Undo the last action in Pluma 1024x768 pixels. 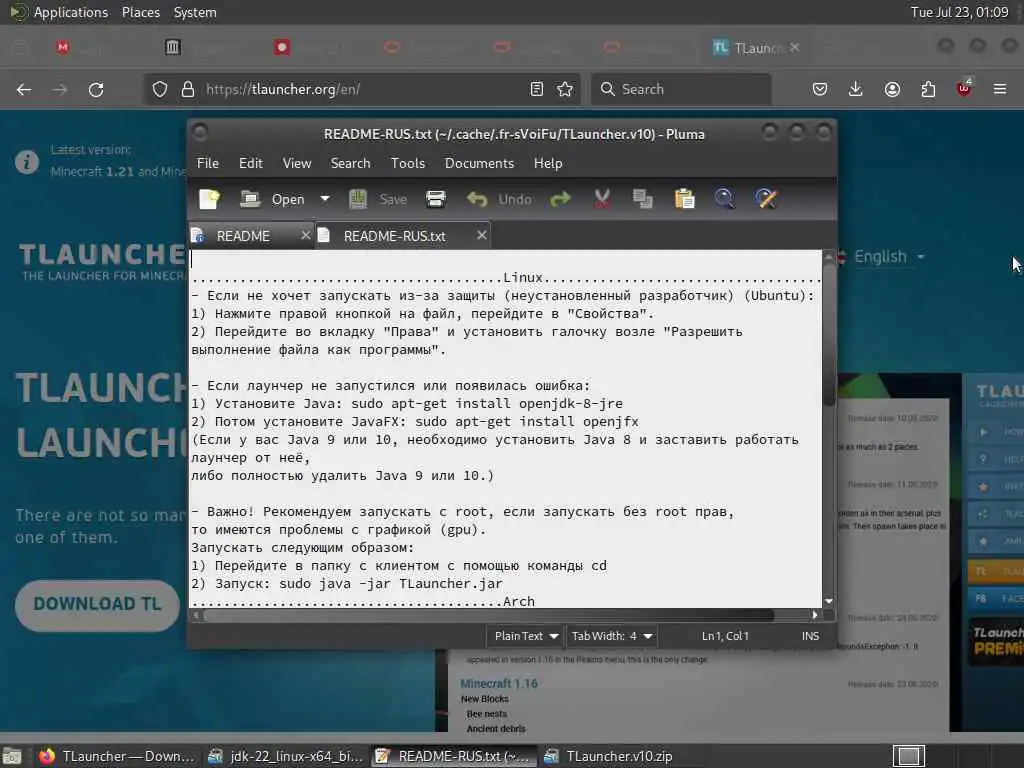[x=499, y=199]
